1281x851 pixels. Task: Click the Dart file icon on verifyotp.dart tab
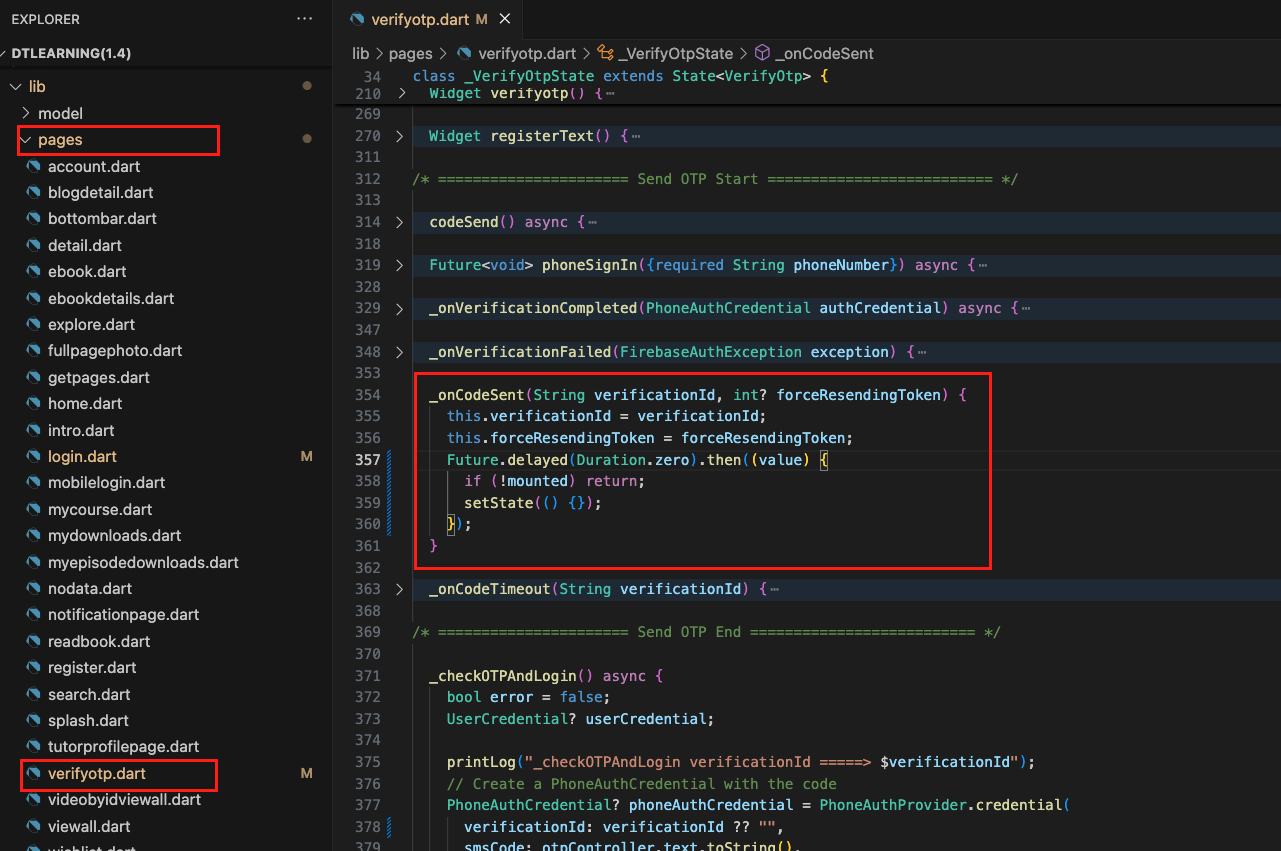coord(358,19)
